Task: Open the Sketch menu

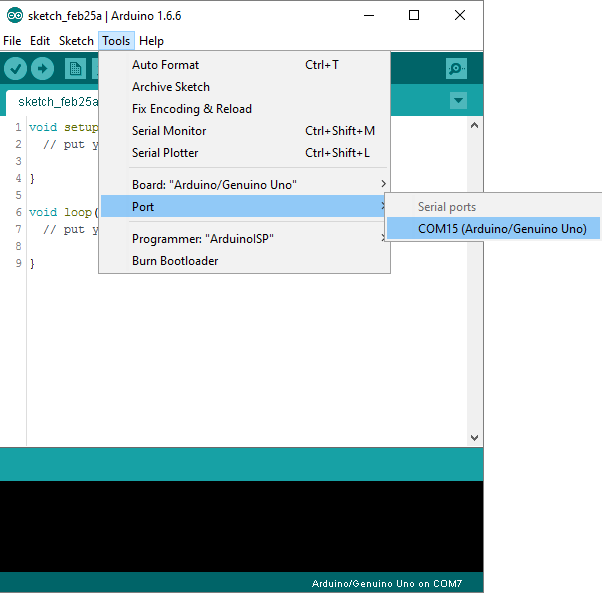Action: [76, 41]
